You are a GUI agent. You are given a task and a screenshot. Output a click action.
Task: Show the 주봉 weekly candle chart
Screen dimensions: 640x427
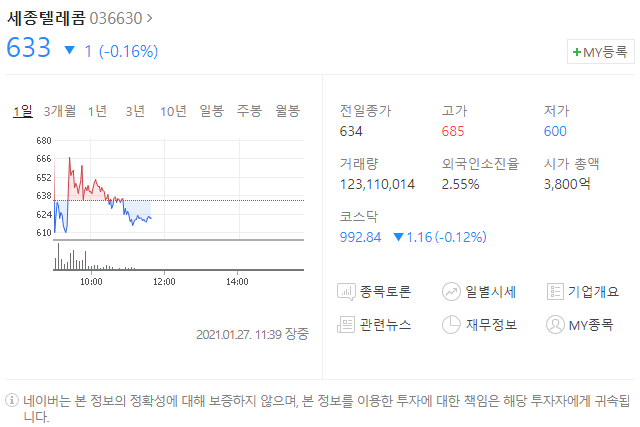[249, 111]
